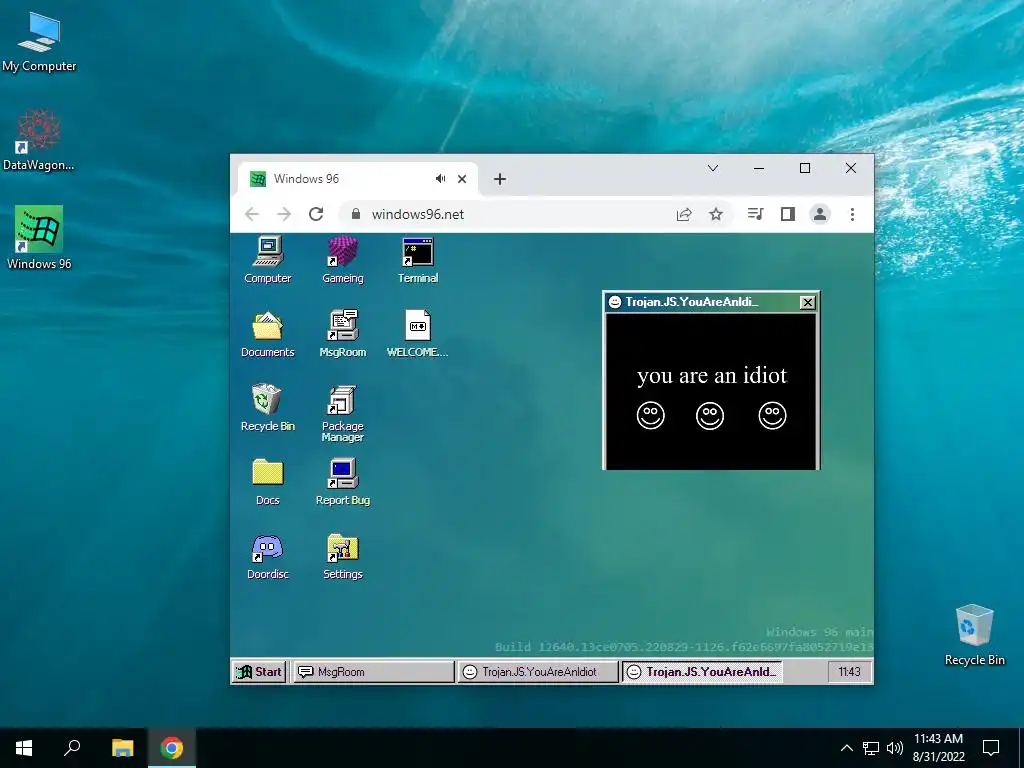1024x768 pixels.
Task: Open a new Chrome tab
Action: coord(500,179)
